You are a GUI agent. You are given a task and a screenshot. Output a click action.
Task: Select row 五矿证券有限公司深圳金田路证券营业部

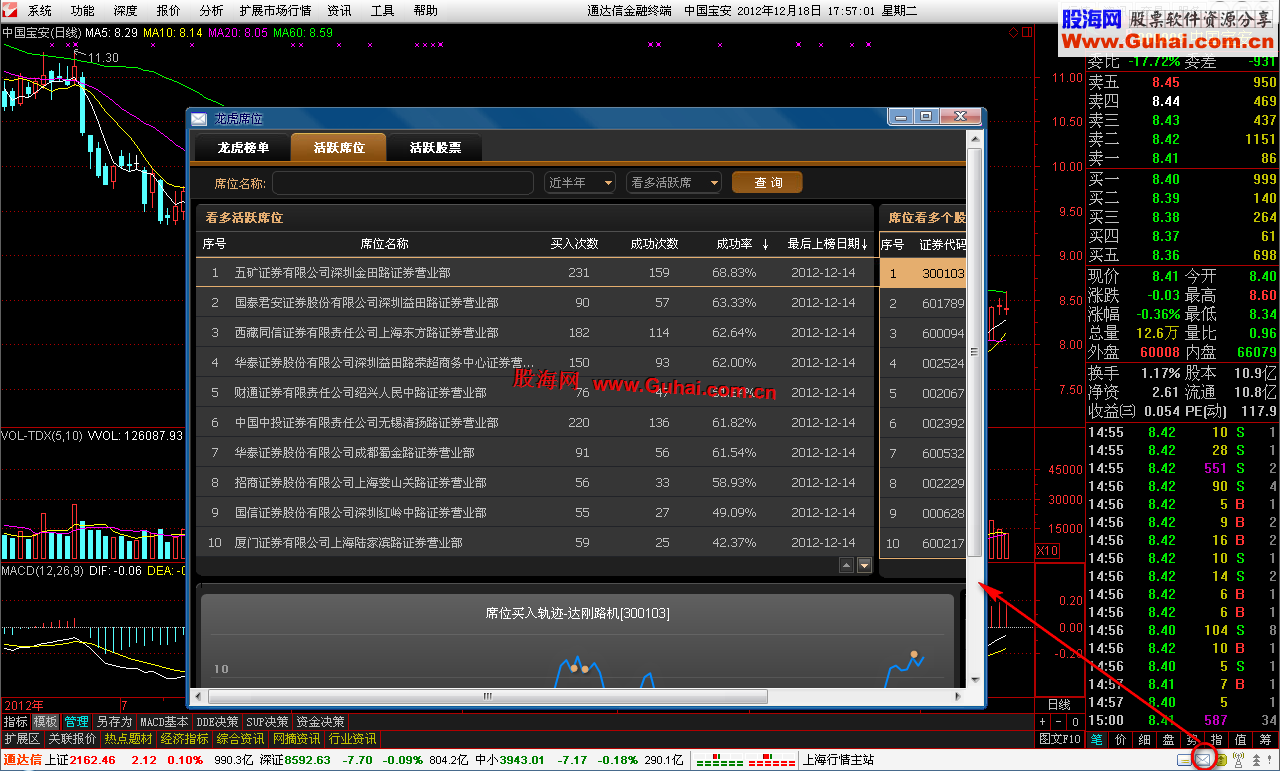coord(535,272)
